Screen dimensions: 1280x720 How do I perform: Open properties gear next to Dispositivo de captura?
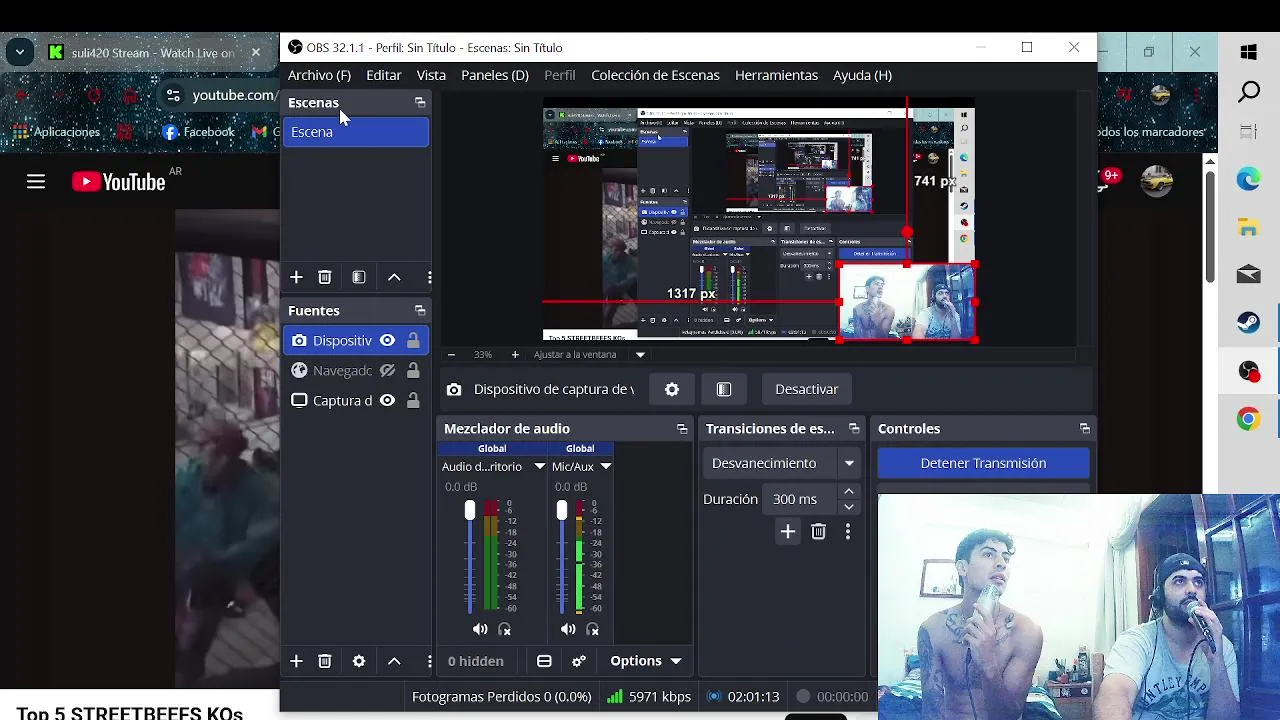tap(672, 389)
